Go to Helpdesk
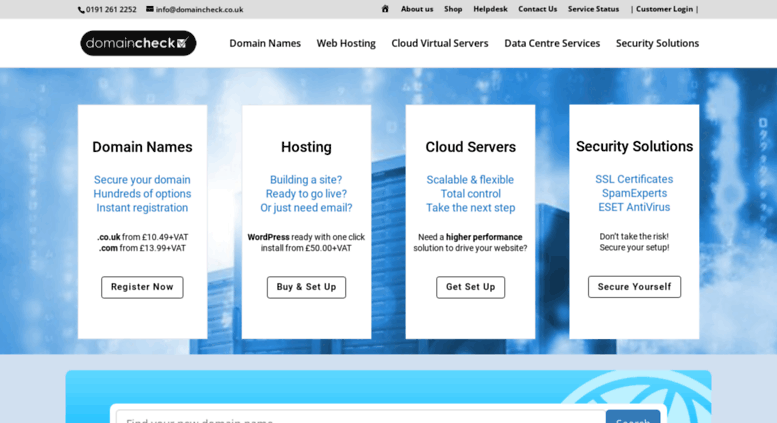The width and height of the screenshot is (777, 423). [490, 9]
